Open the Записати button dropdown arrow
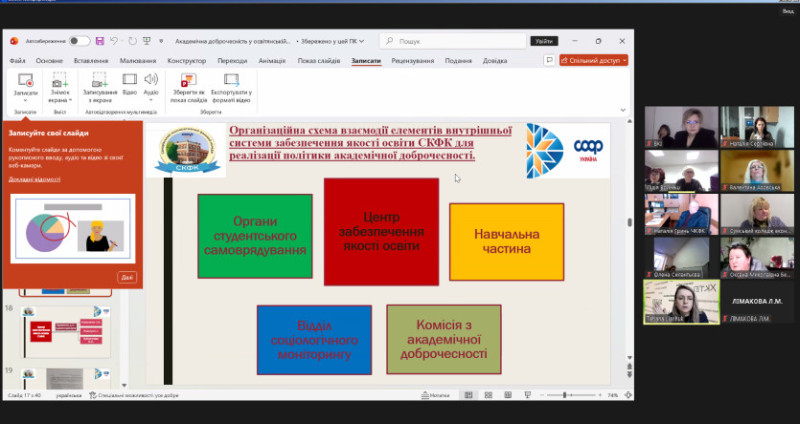800x424 pixels. coord(26,99)
